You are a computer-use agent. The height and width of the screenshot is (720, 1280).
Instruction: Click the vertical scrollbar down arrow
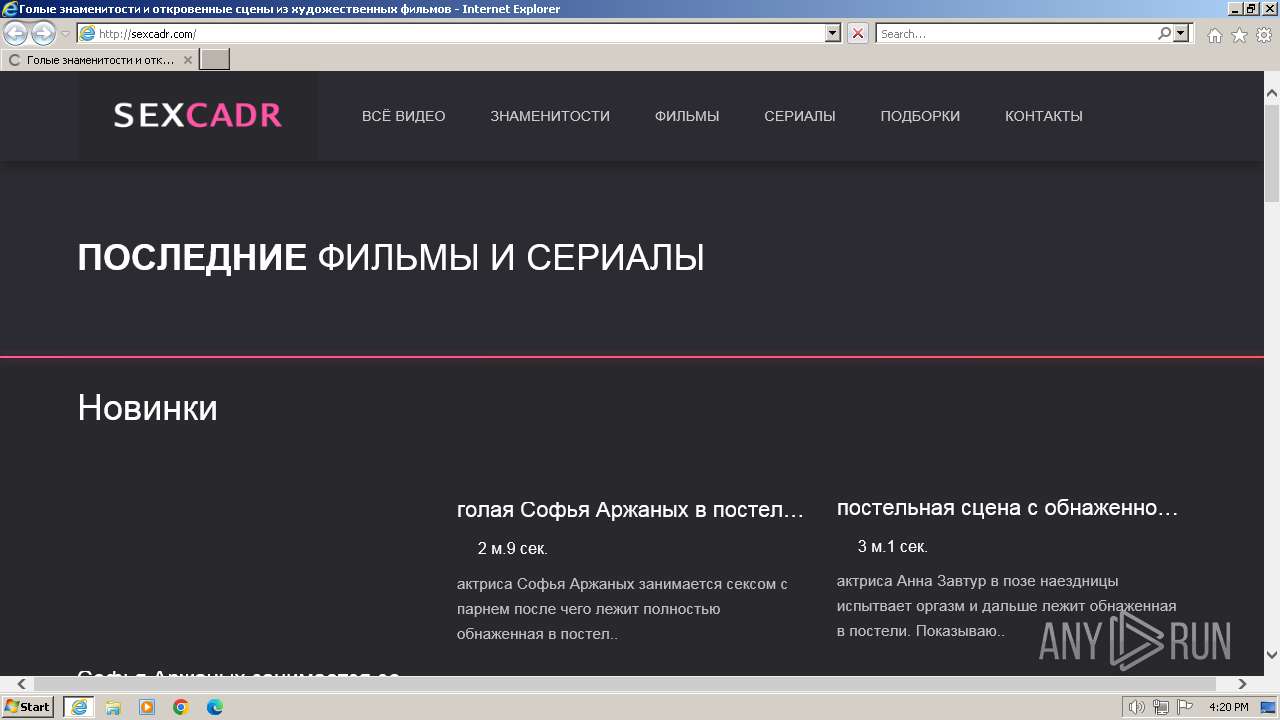[x=1272, y=655]
